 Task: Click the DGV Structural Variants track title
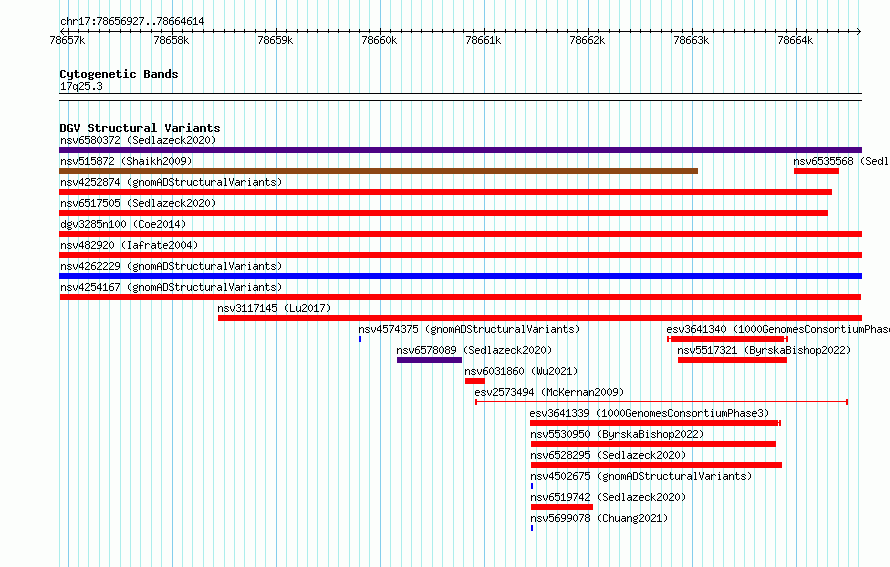pyautogui.click(x=140, y=128)
